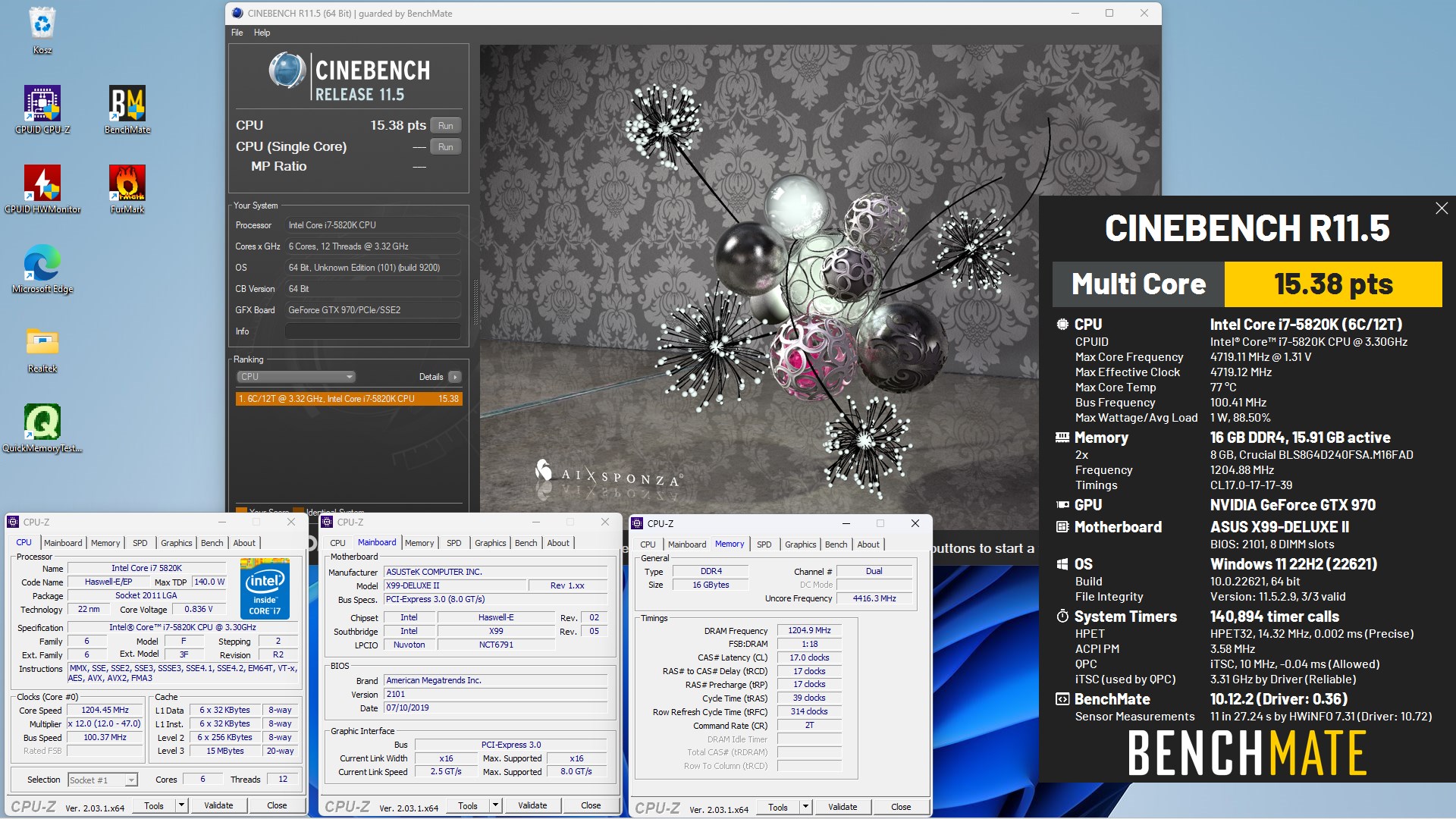The image size is (1456, 819).
Task: Open Bench tab in first CPU-Z window
Action: [212, 543]
